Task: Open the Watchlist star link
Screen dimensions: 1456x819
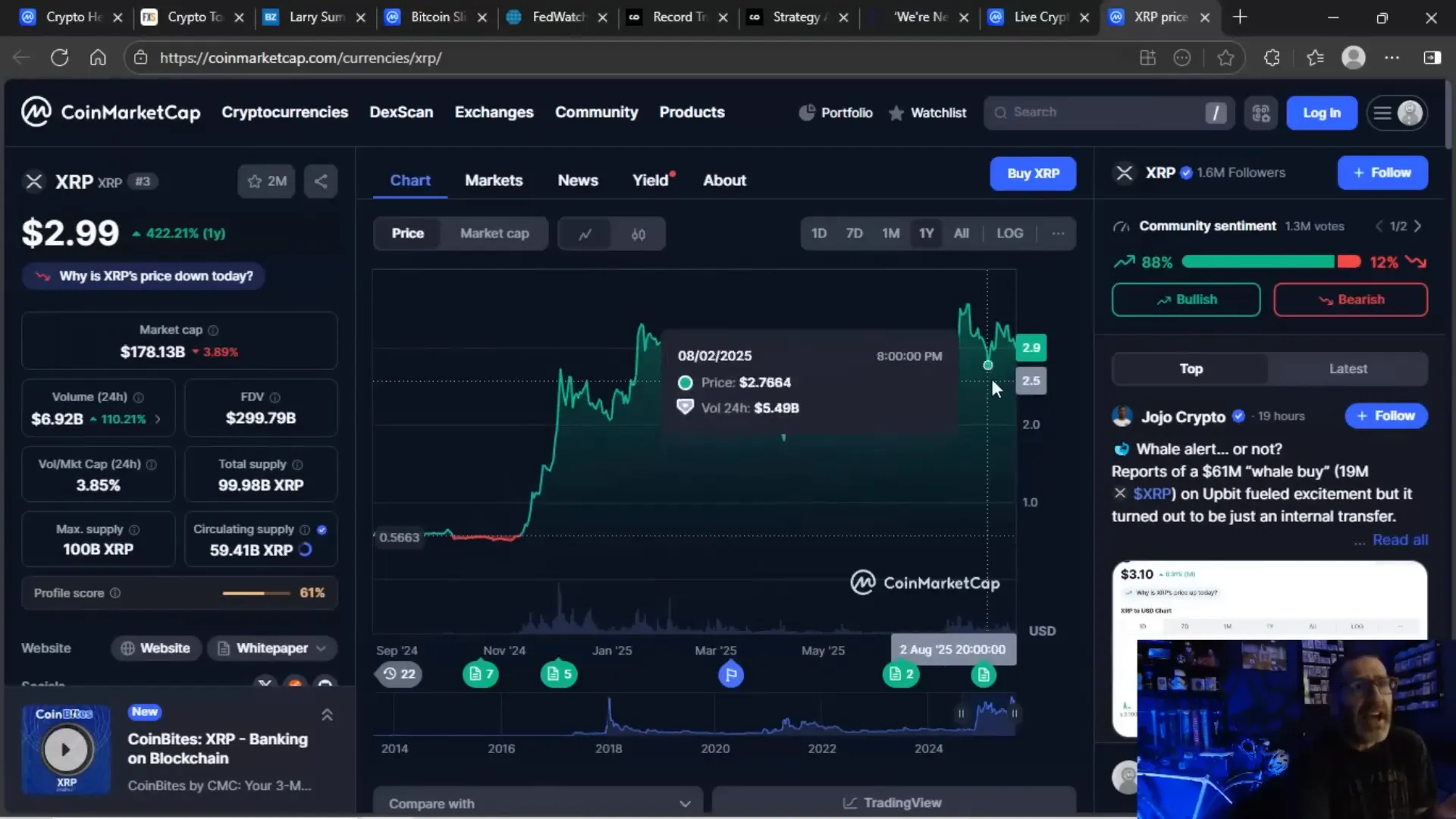Action: pyautogui.click(x=927, y=113)
